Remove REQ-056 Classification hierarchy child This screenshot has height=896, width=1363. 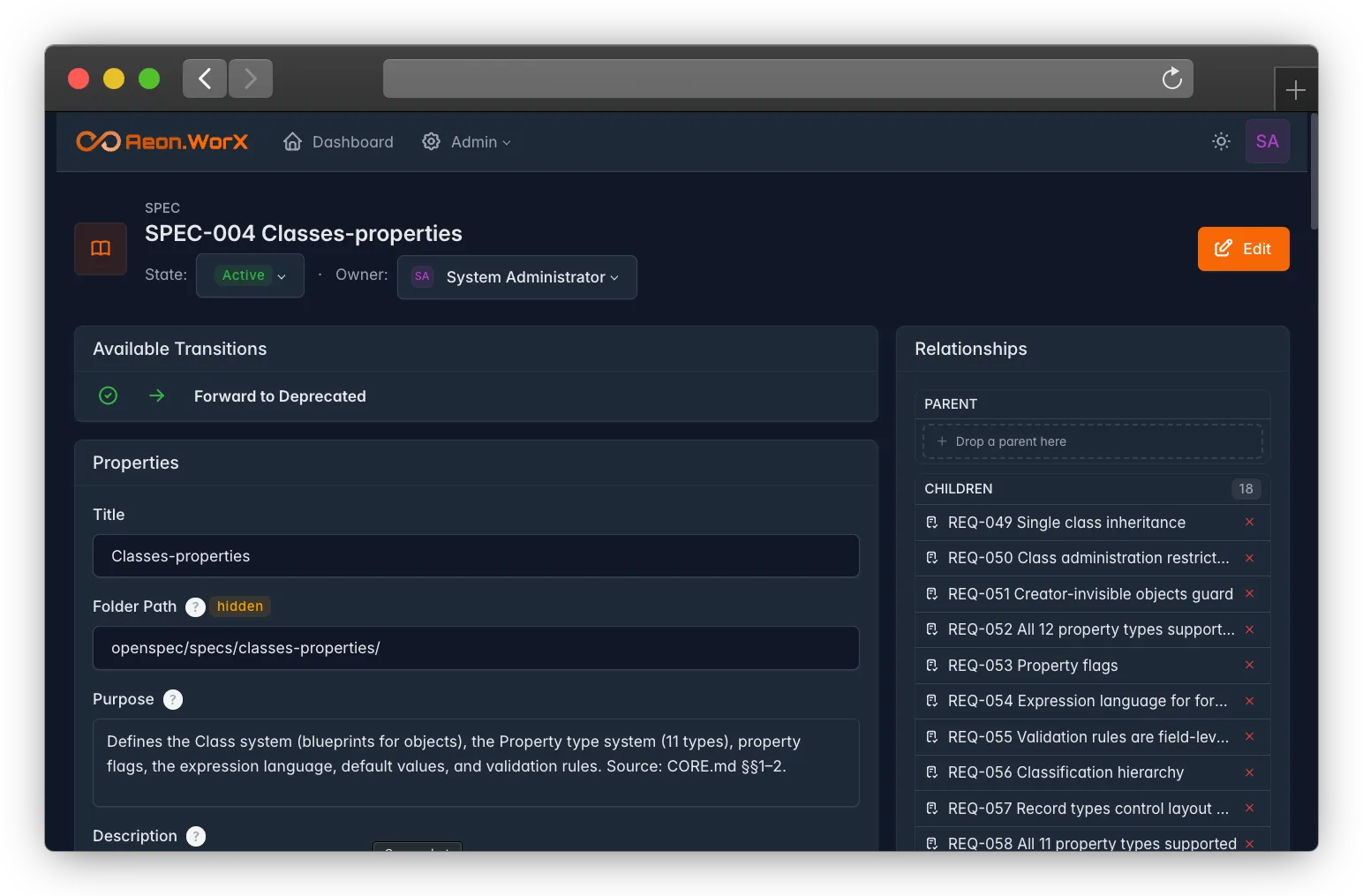click(1249, 772)
